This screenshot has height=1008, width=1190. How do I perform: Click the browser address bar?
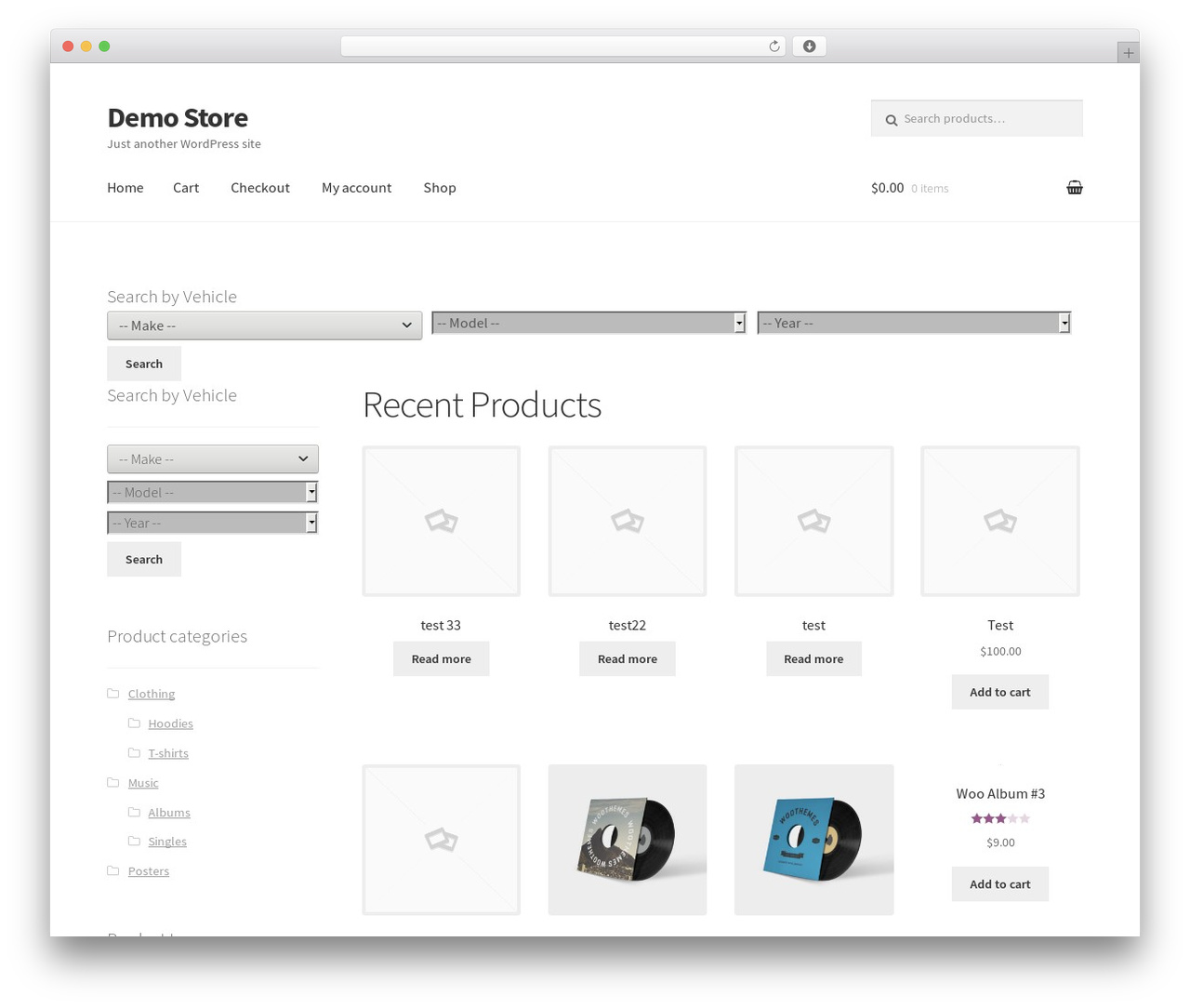coord(563,46)
